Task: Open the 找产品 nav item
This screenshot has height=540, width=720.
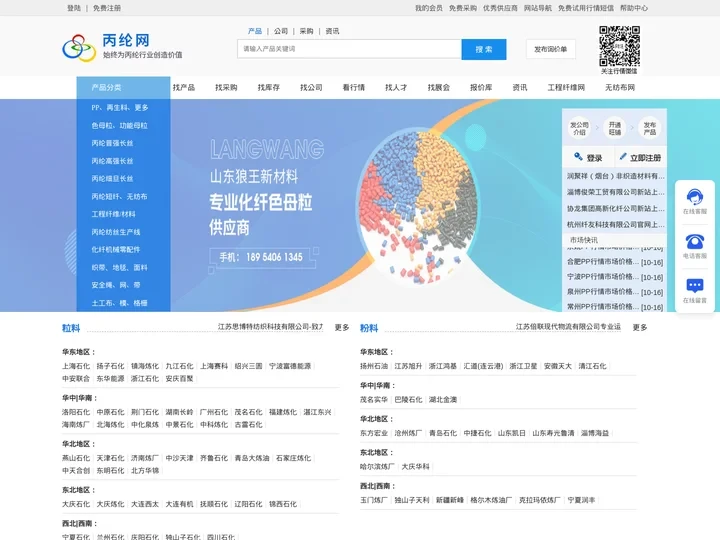Action: pos(184,87)
